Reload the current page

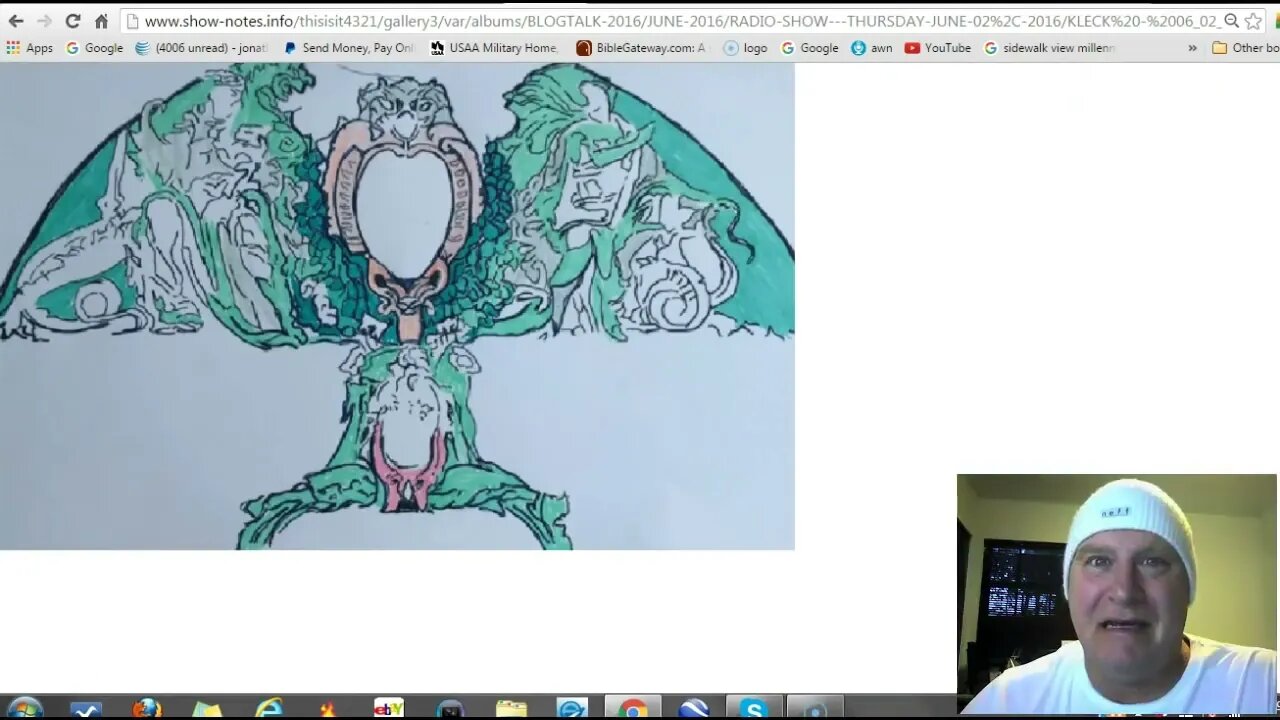(x=73, y=21)
